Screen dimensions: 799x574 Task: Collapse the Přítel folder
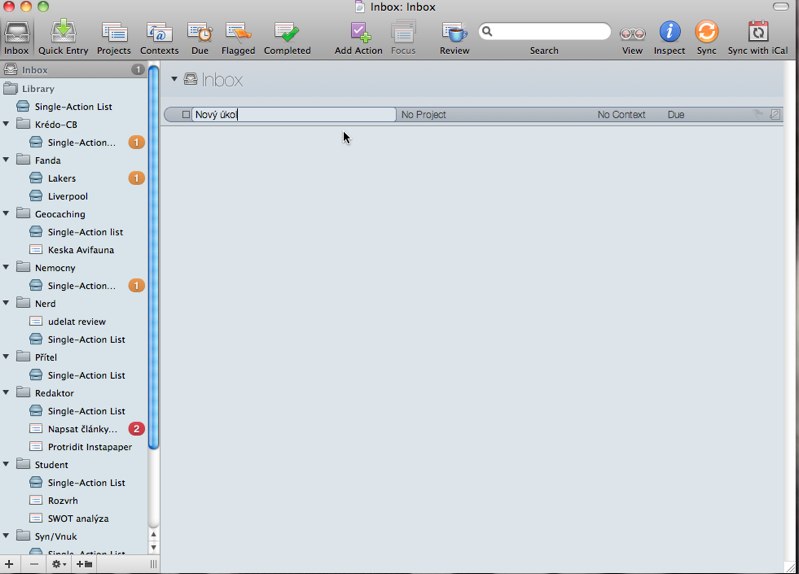6,357
